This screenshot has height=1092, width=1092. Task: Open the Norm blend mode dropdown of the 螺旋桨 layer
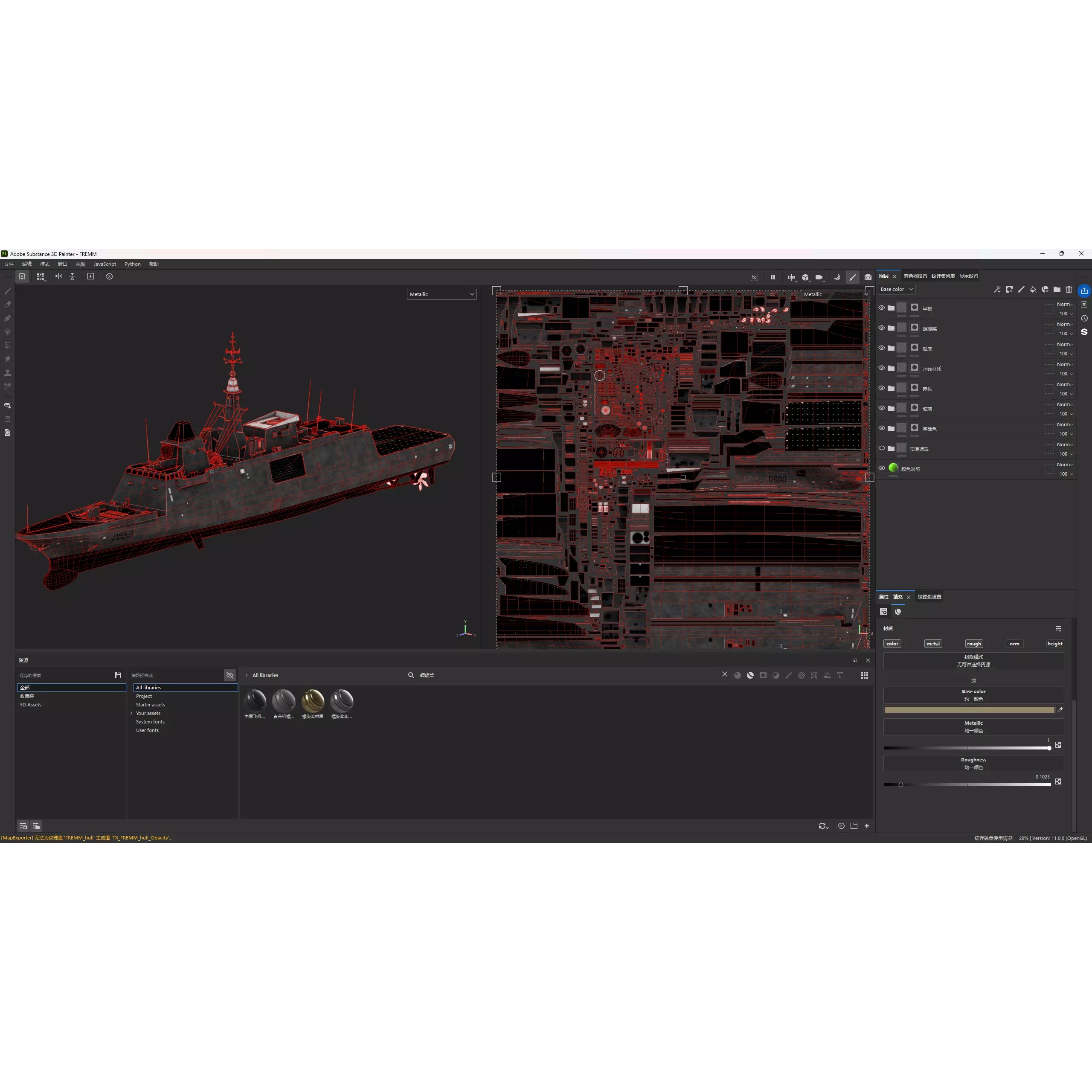pyautogui.click(x=1064, y=325)
